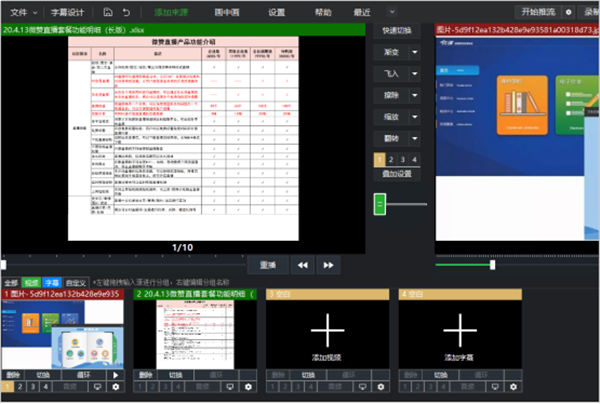600x404 pixels.
Task: Click the green transition slider handle
Action: (379, 204)
